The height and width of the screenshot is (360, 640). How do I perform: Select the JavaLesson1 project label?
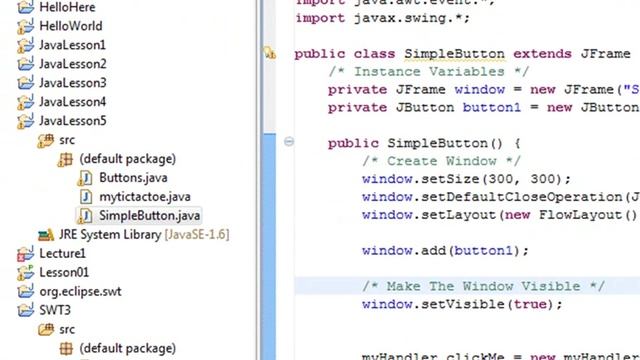pos(72,45)
